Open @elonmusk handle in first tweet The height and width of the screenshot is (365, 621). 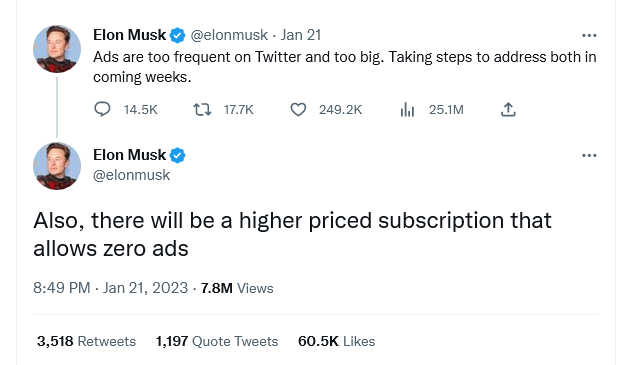click(x=229, y=35)
